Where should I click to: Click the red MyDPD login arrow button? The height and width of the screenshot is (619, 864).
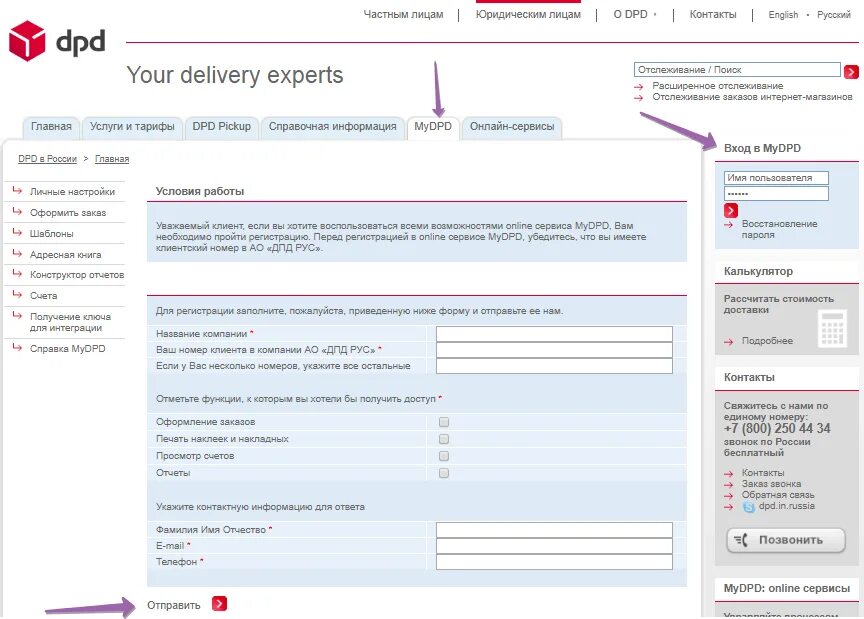pyautogui.click(x=731, y=210)
